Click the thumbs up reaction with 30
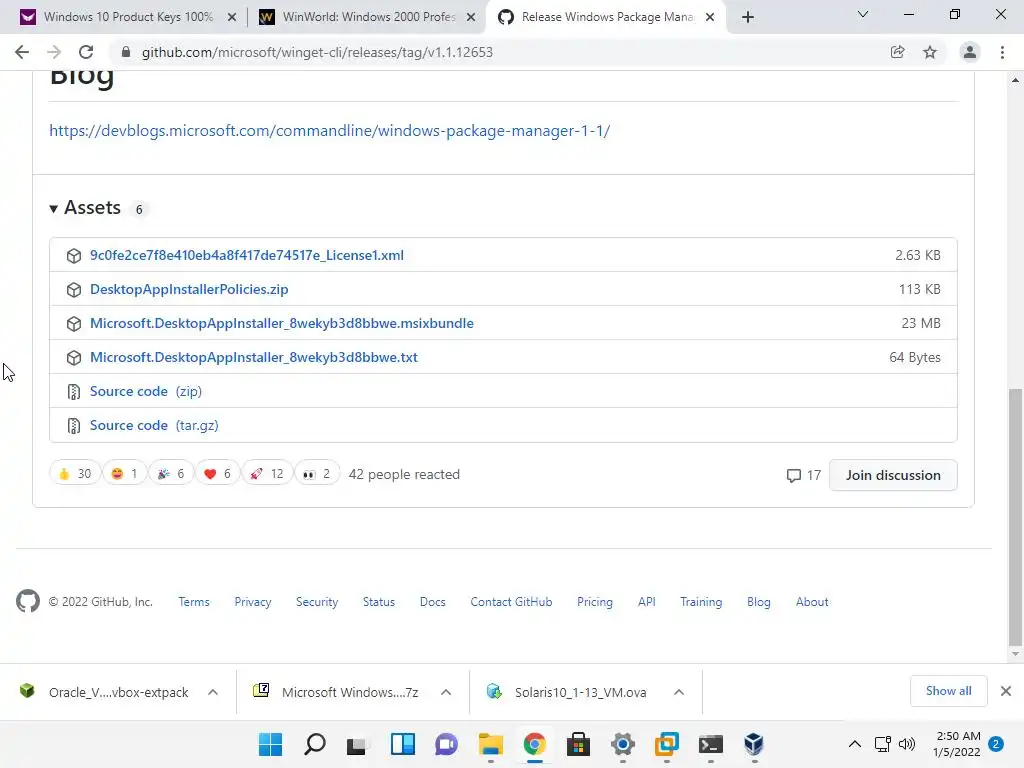 [74, 473]
